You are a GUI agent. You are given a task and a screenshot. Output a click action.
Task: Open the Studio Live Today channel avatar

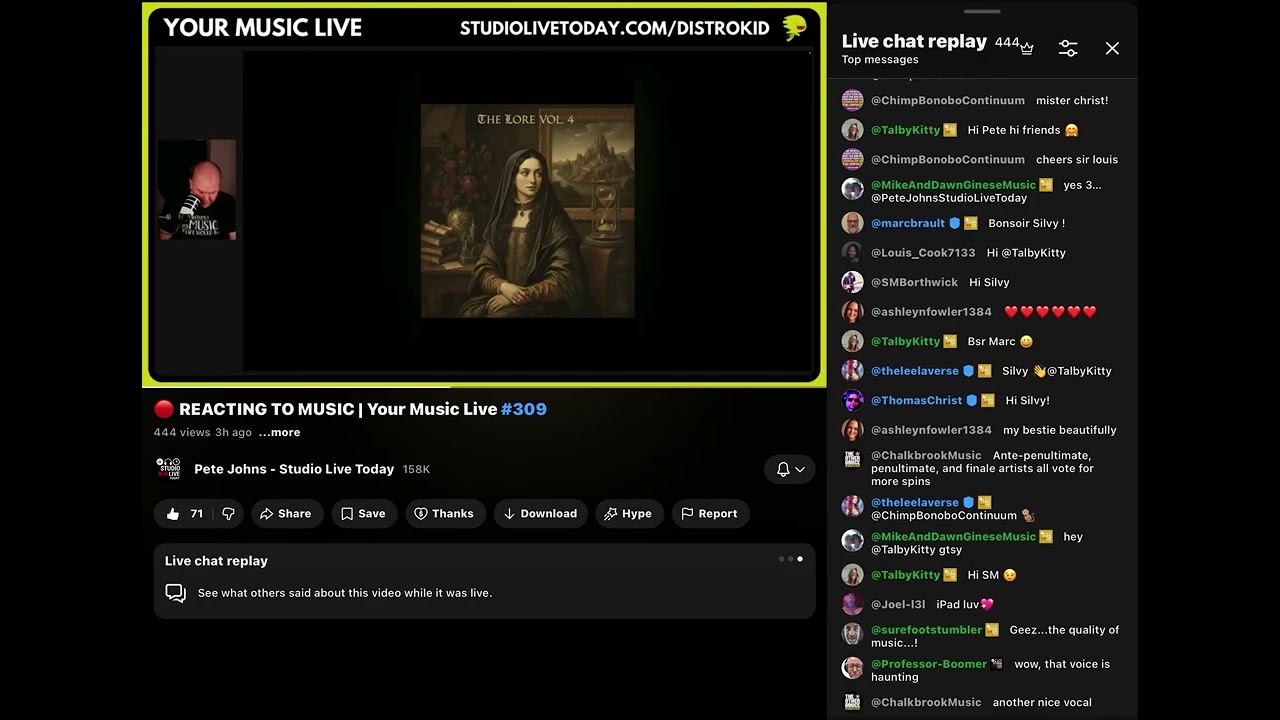(x=169, y=469)
